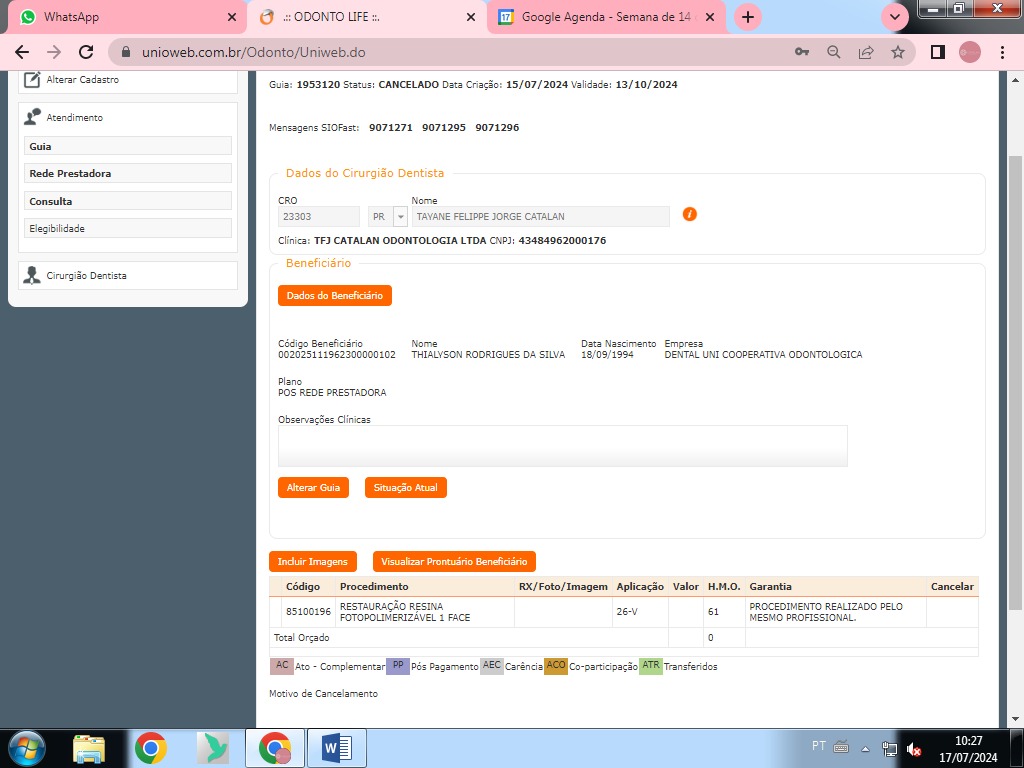Open the Chrome three-dot menu

[x=1002, y=52]
